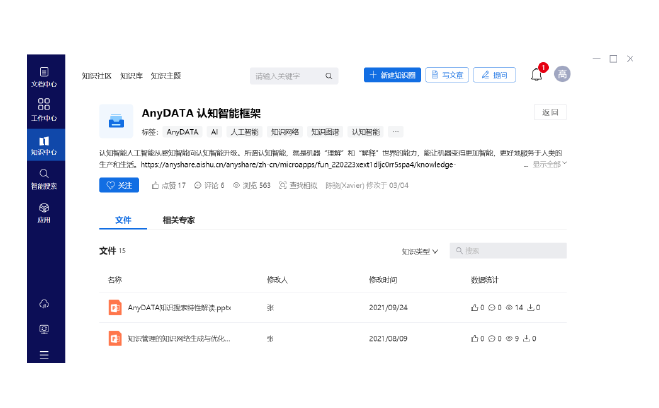The height and width of the screenshot is (408, 659).
Task: Click the 写文章 button
Action: click(447, 75)
